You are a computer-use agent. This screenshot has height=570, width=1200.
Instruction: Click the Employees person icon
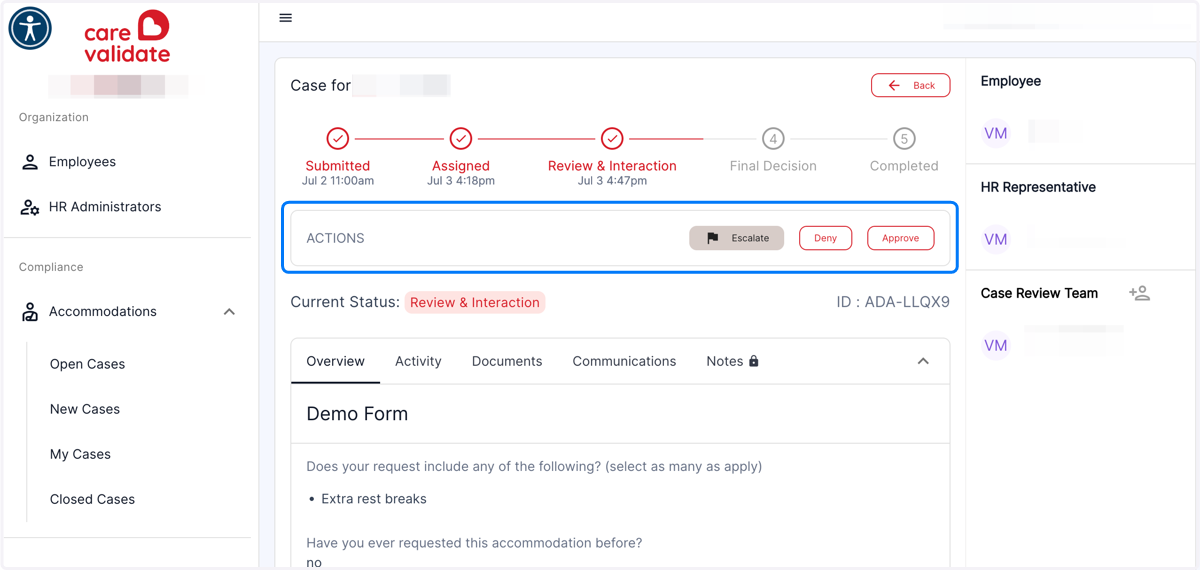[30, 162]
